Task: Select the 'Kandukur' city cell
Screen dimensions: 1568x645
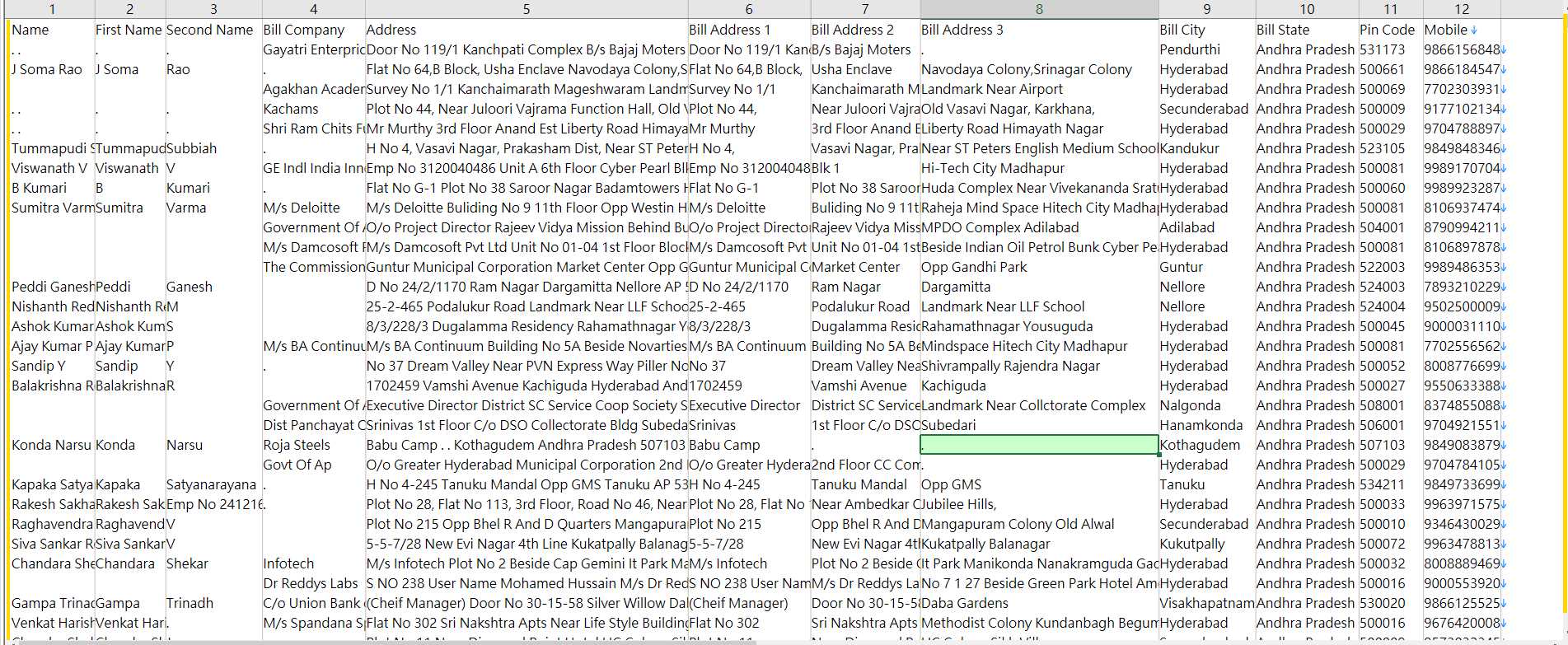Action: pyautogui.click(x=1207, y=148)
